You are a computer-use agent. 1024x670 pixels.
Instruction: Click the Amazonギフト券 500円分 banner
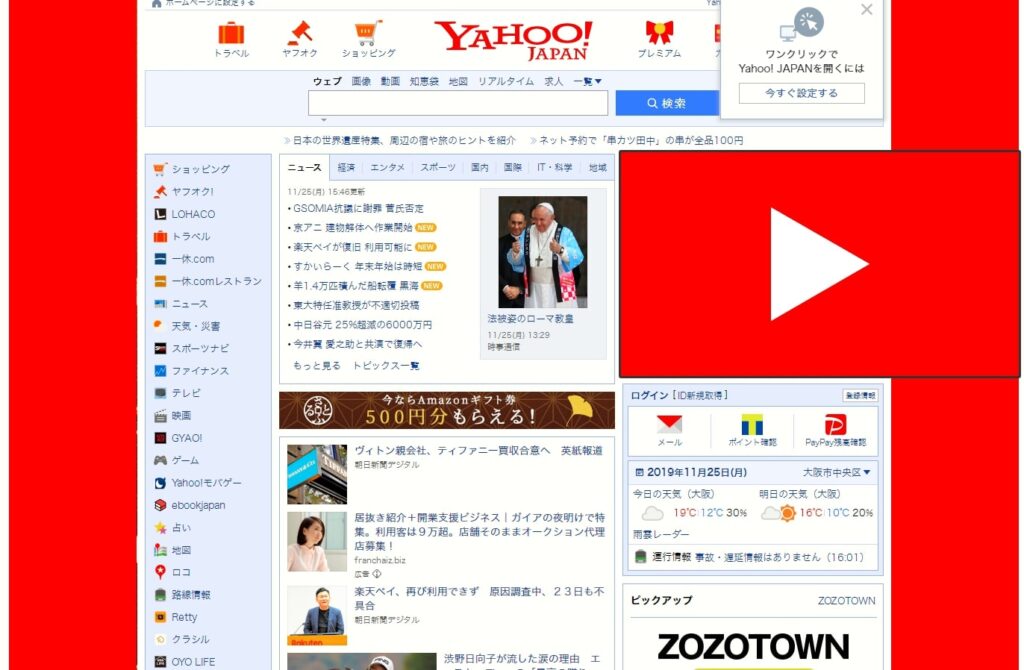pyautogui.click(x=447, y=410)
